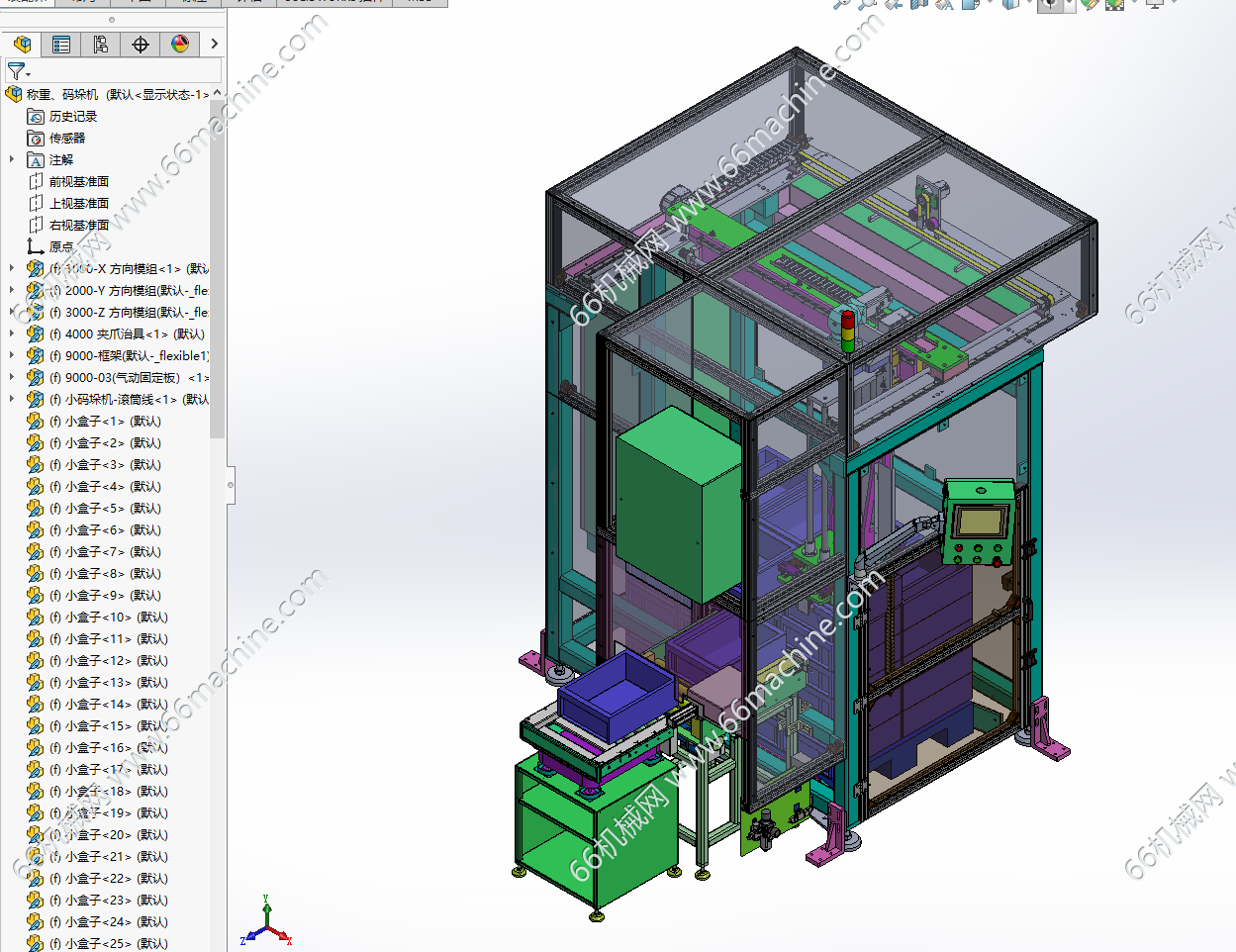Select 上视基准面 top plane

(x=78, y=204)
